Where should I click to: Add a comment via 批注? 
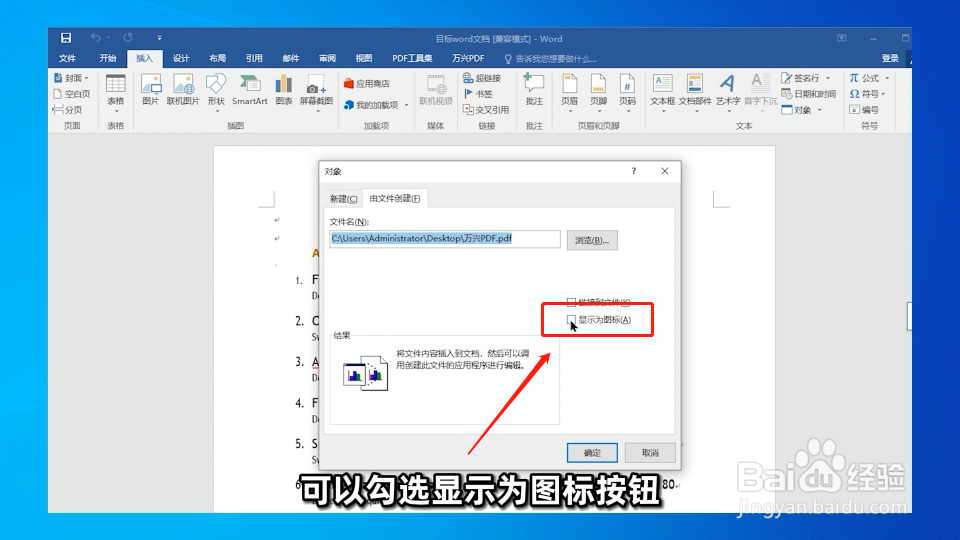click(534, 90)
